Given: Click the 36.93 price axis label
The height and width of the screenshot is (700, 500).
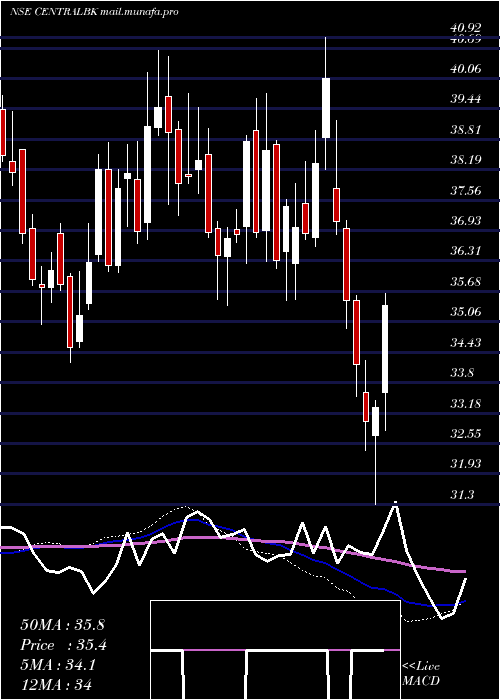Looking at the screenshot, I should click(x=467, y=221).
